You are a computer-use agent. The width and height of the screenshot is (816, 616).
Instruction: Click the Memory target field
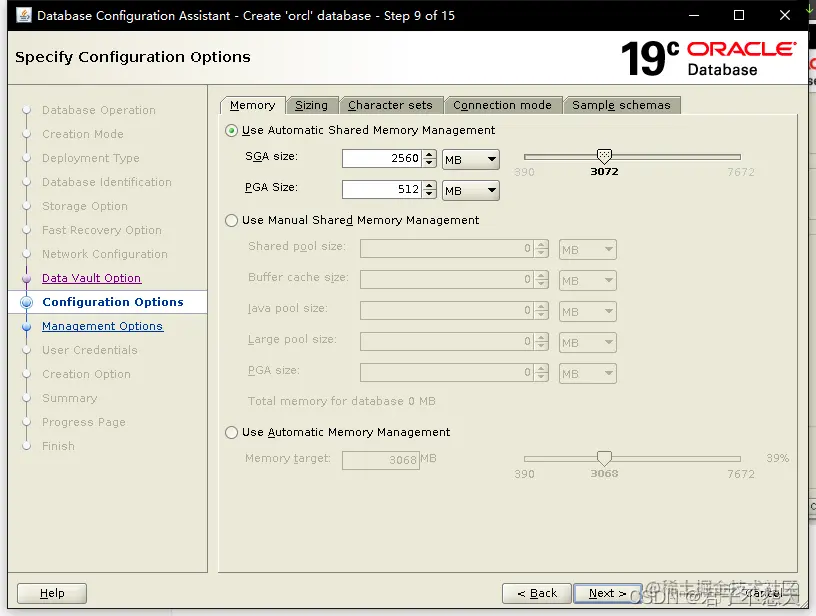pyautogui.click(x=381, y=460)
